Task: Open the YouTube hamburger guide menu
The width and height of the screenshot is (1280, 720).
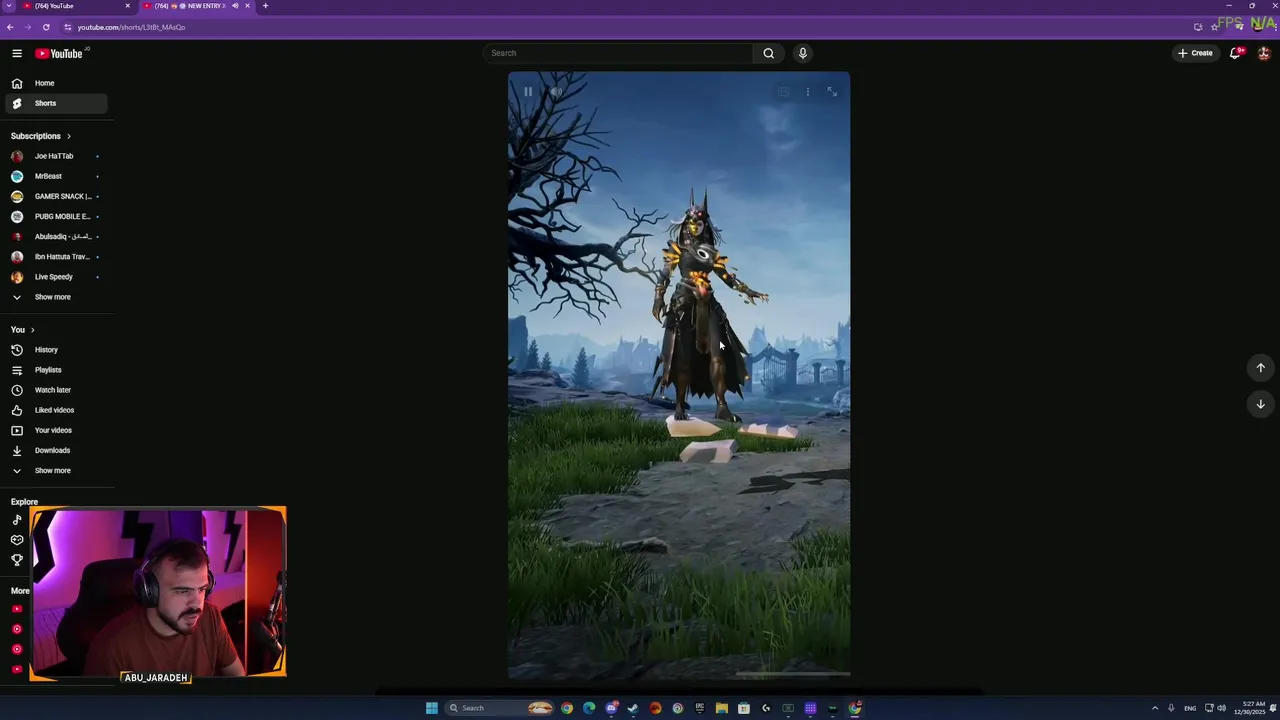Action: (17, 53)
